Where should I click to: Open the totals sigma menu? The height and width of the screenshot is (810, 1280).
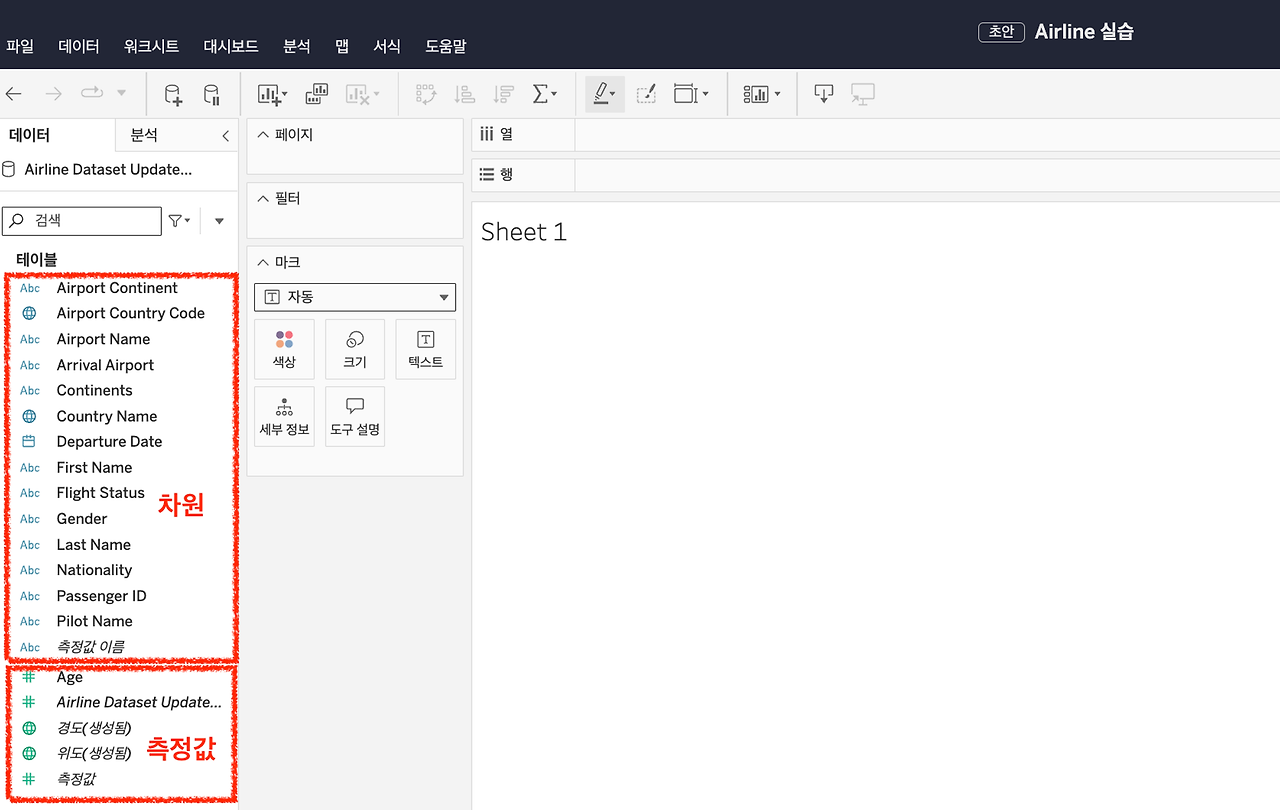coord(545,94)
